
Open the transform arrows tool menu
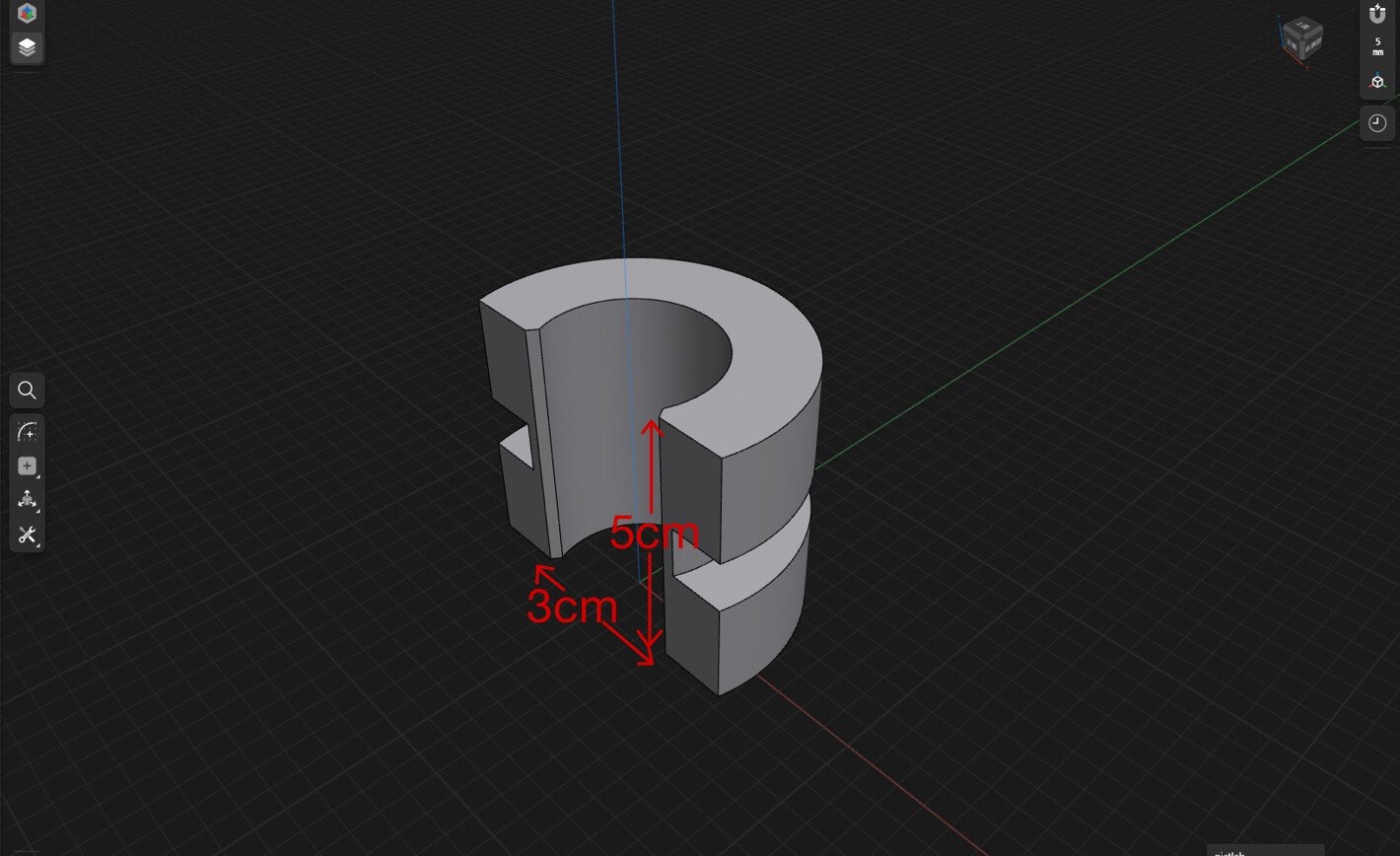click(28, 500)
